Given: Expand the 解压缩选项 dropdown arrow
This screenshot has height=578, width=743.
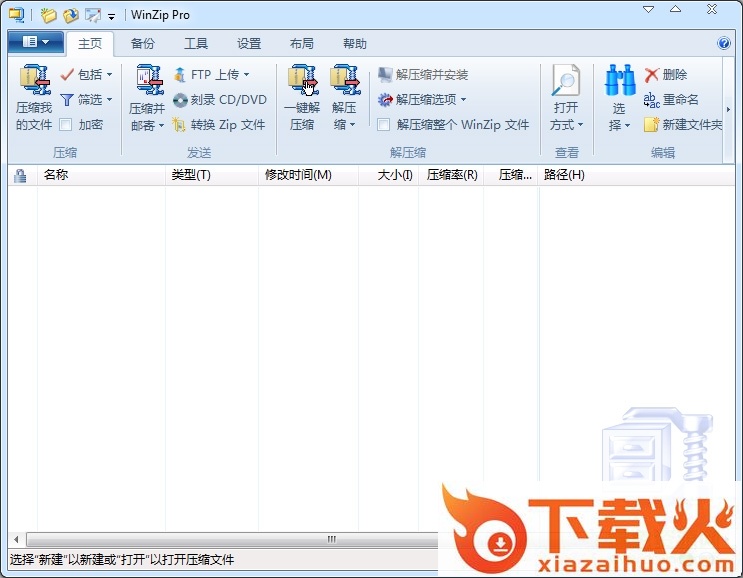Looking at the screenshot, I should (463, 99).
